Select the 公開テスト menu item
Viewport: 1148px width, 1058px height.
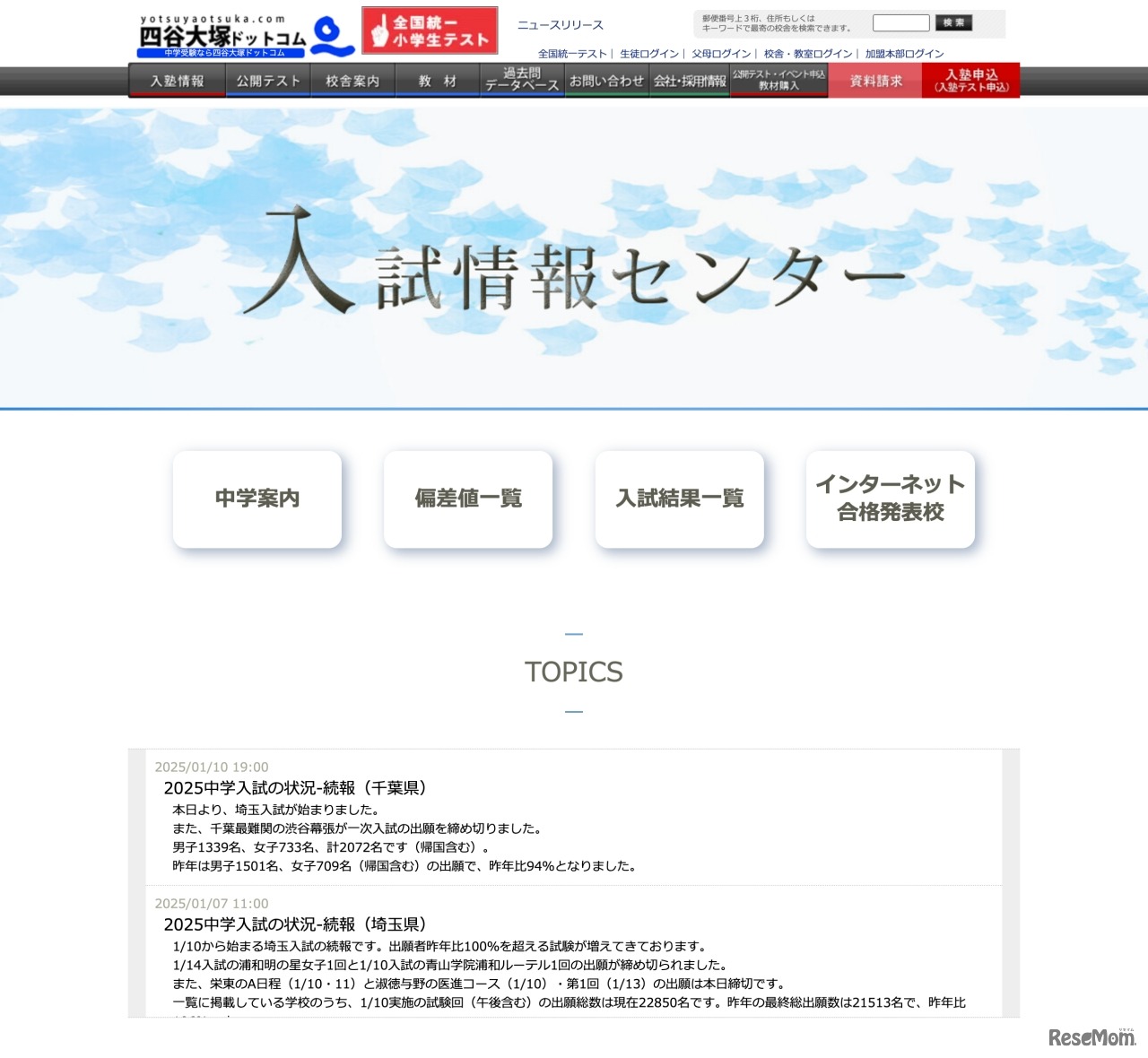click(265, 80)
